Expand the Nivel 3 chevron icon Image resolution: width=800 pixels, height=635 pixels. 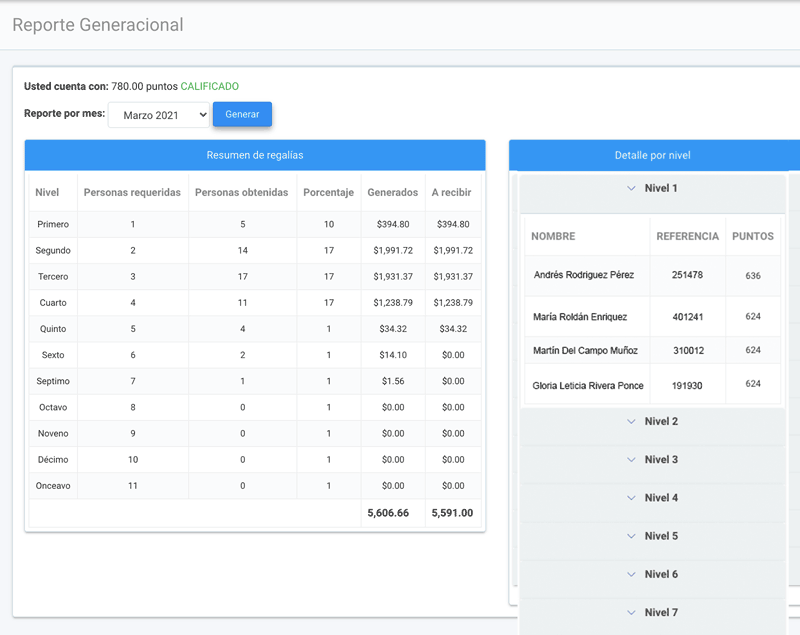(631, 460)
